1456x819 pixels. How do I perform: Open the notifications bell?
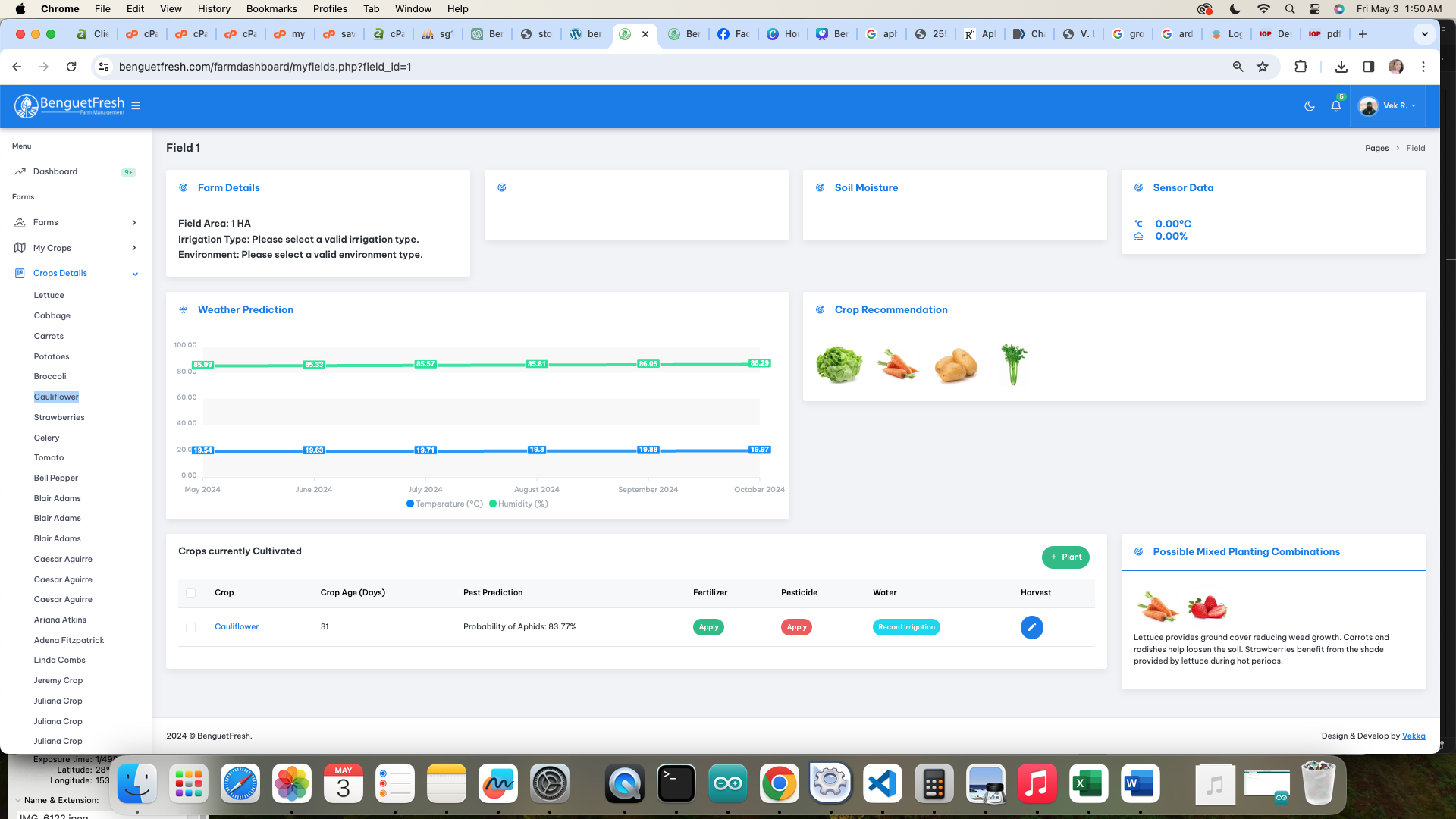[1335, 106]
